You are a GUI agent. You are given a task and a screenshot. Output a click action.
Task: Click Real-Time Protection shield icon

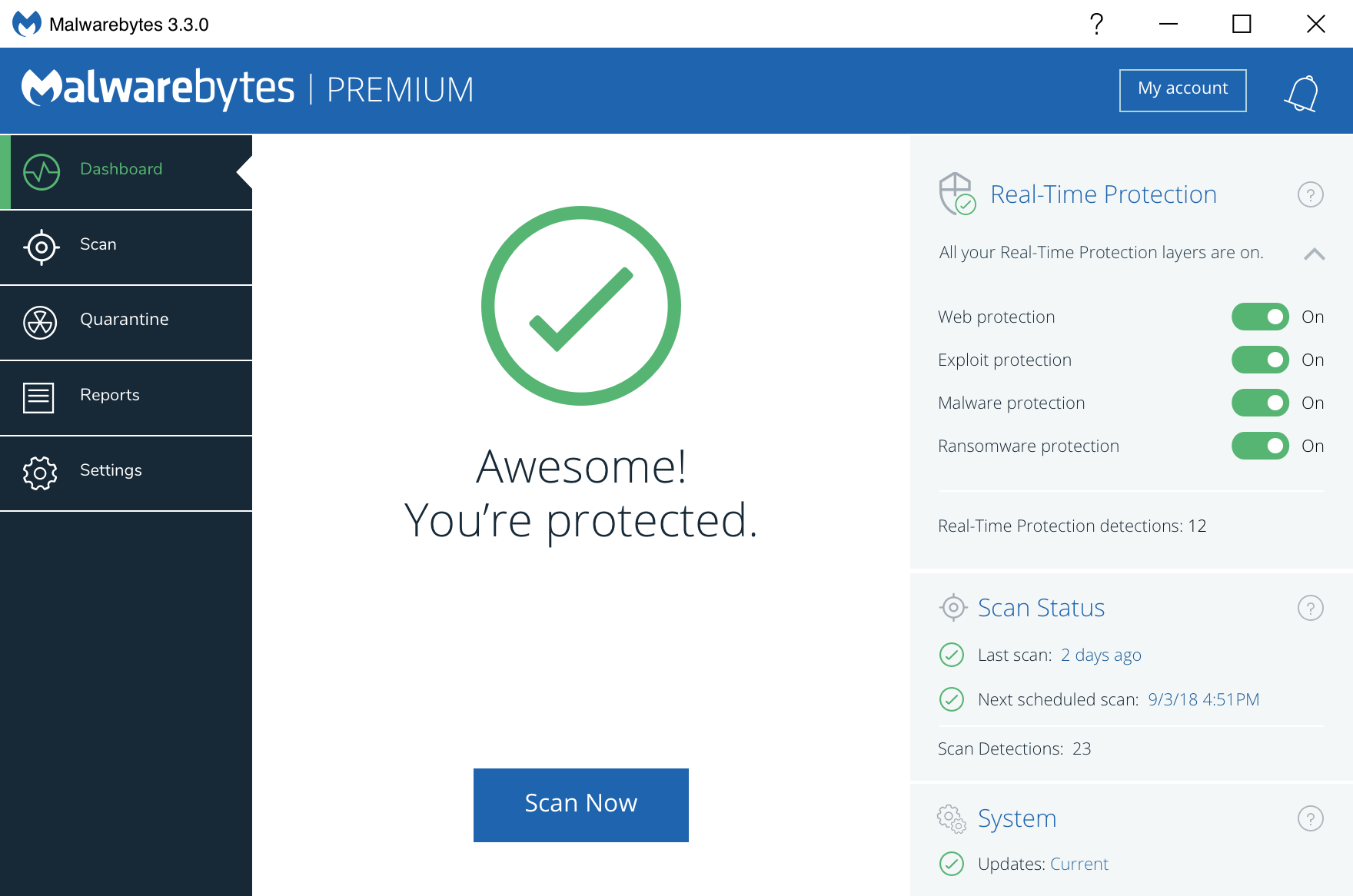pyautogui.click(x=957, y=194)
